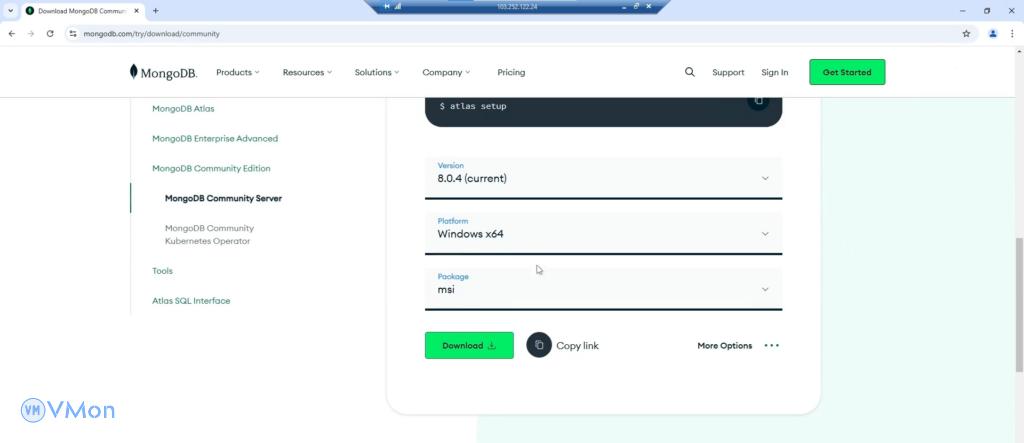
Task: Open Chrome three-dot menu
Action: tap(1012, 33)
